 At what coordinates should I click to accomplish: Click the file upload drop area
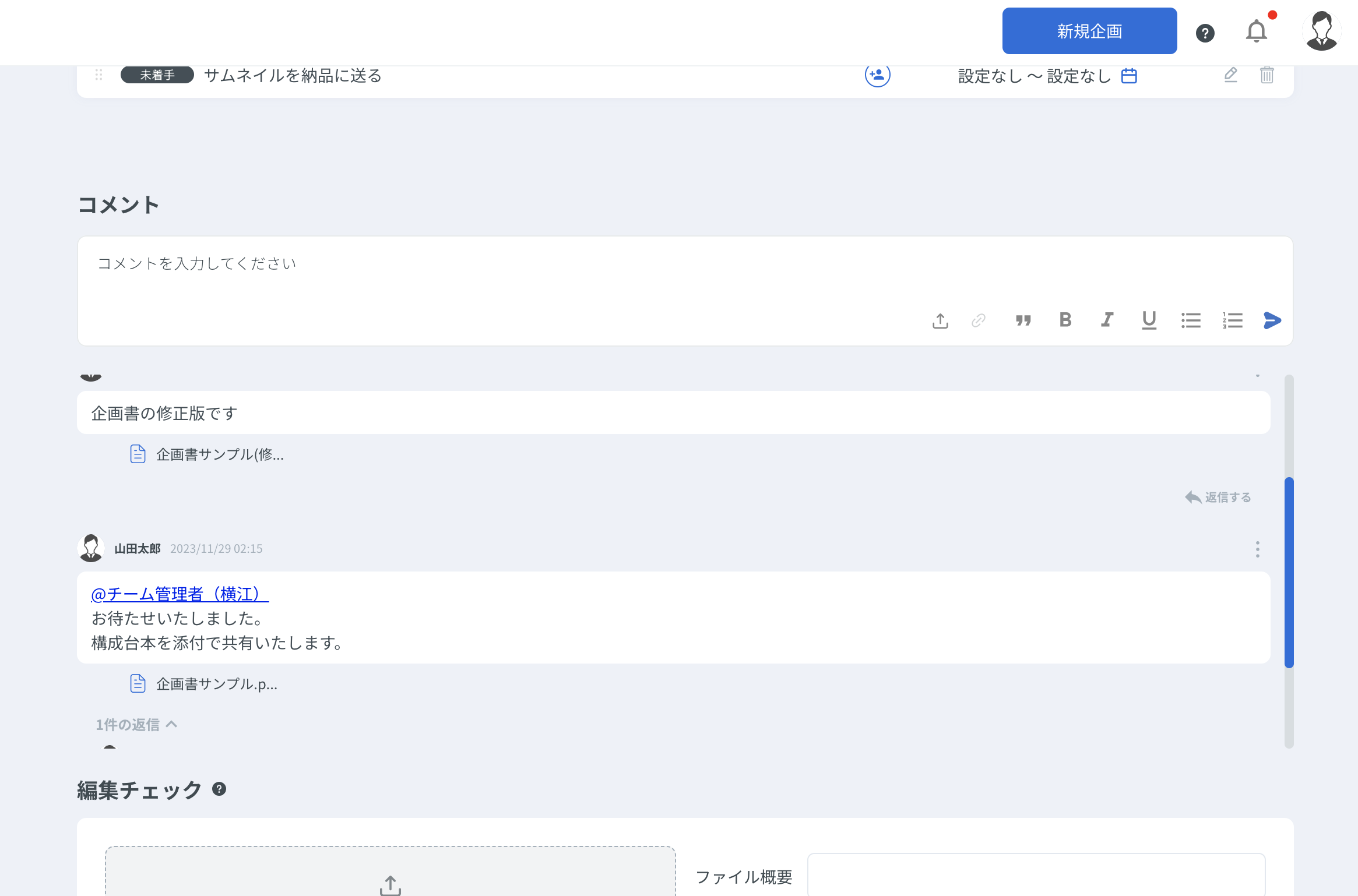click(390, 871)
